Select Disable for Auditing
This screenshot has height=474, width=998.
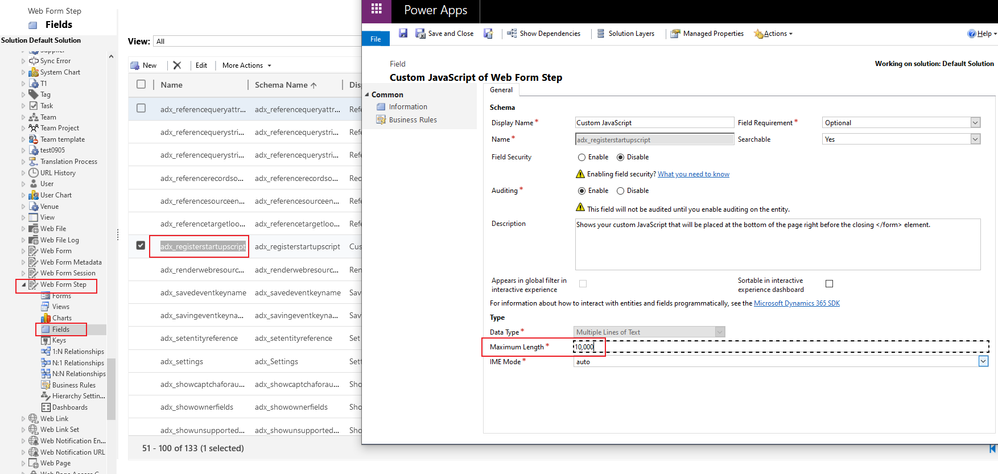point(622,190)
